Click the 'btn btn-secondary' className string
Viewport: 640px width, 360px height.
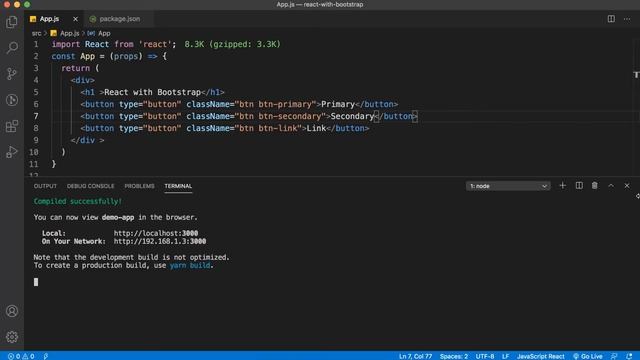(280, 116)
